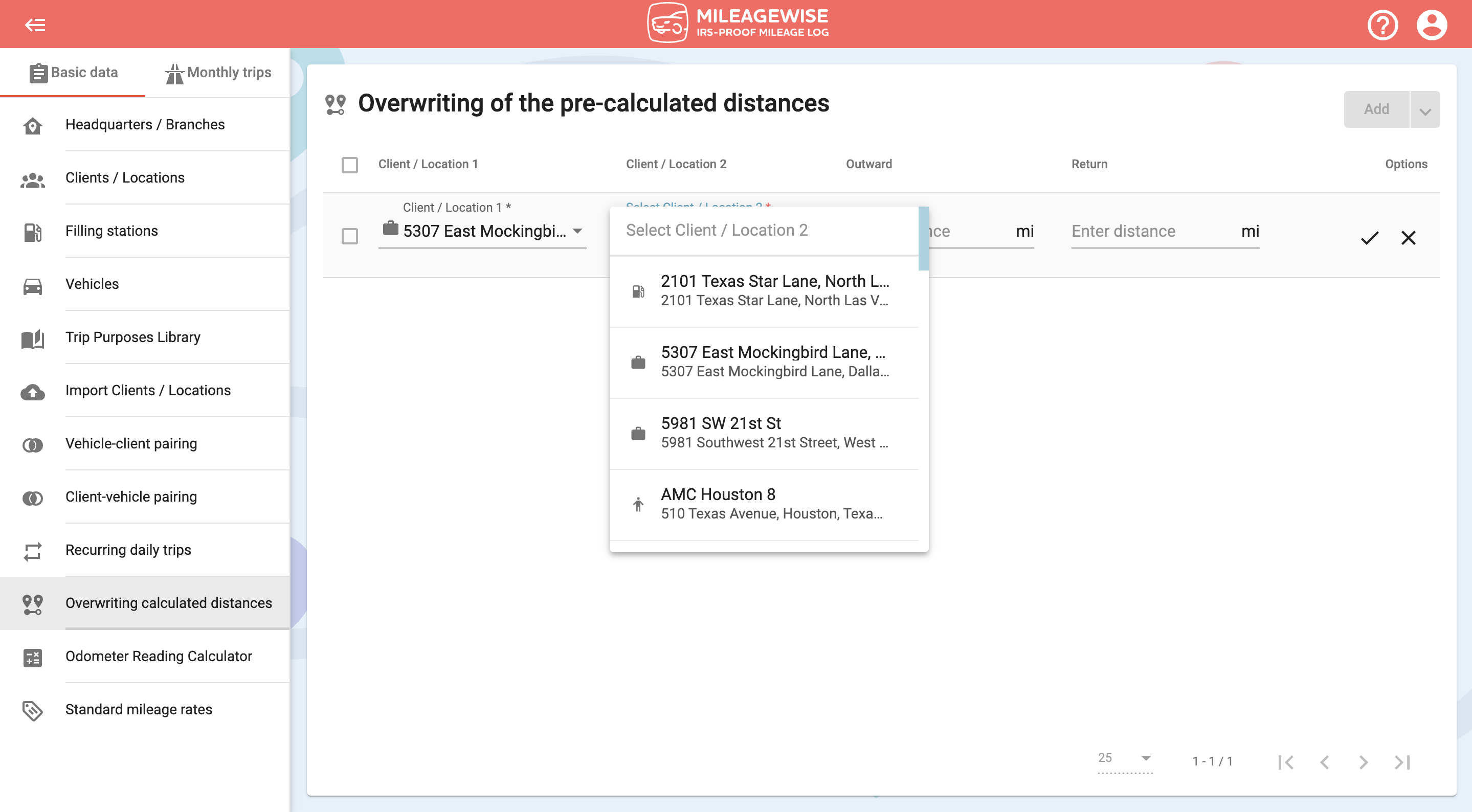This screenshot has width=1472, height=812.
Task: Confirm the row with the checkmark icon
Action: tap(1369, 237)
